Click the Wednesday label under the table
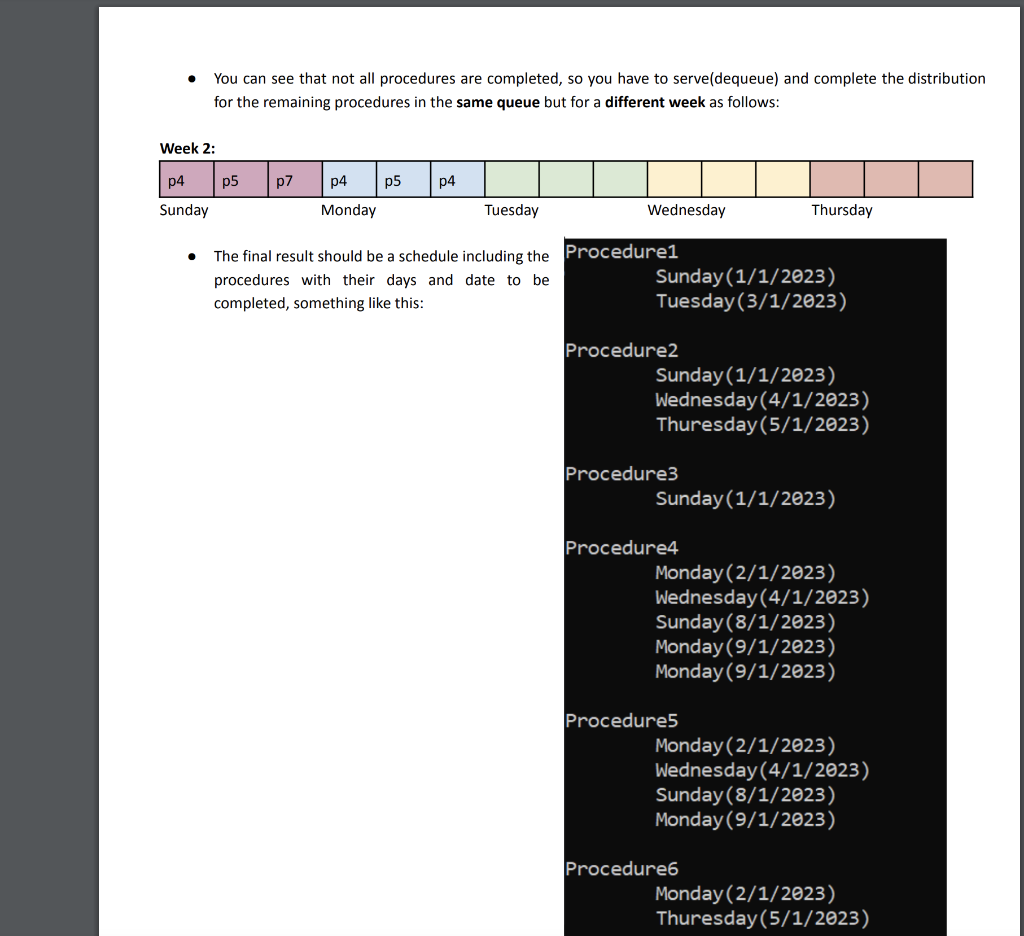The height and width of the screenshot is (936, 1024). (x=686, y=210)
